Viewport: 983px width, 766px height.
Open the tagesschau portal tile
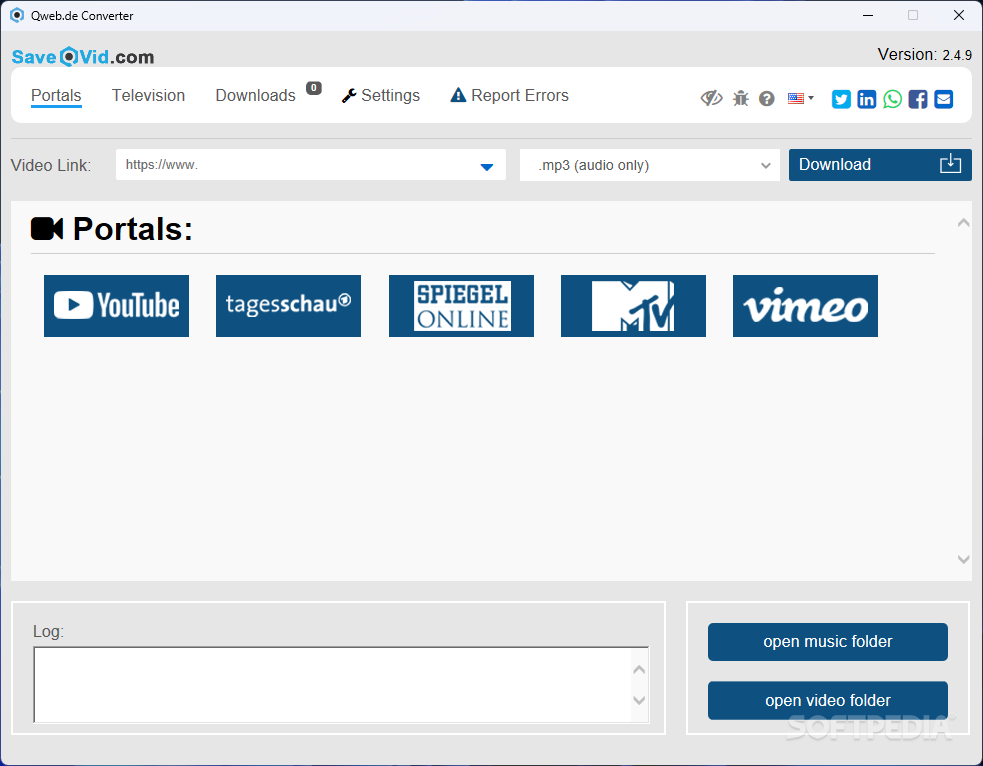pyautogui.click(x=288, y=306)
